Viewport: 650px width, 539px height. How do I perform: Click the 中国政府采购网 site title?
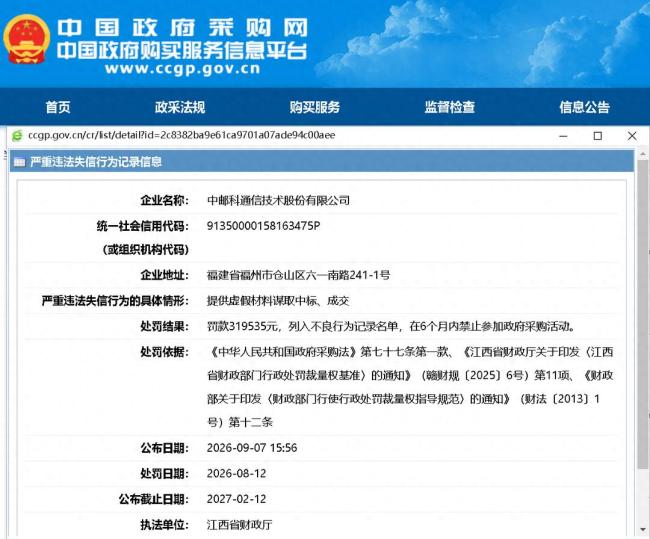182,28
